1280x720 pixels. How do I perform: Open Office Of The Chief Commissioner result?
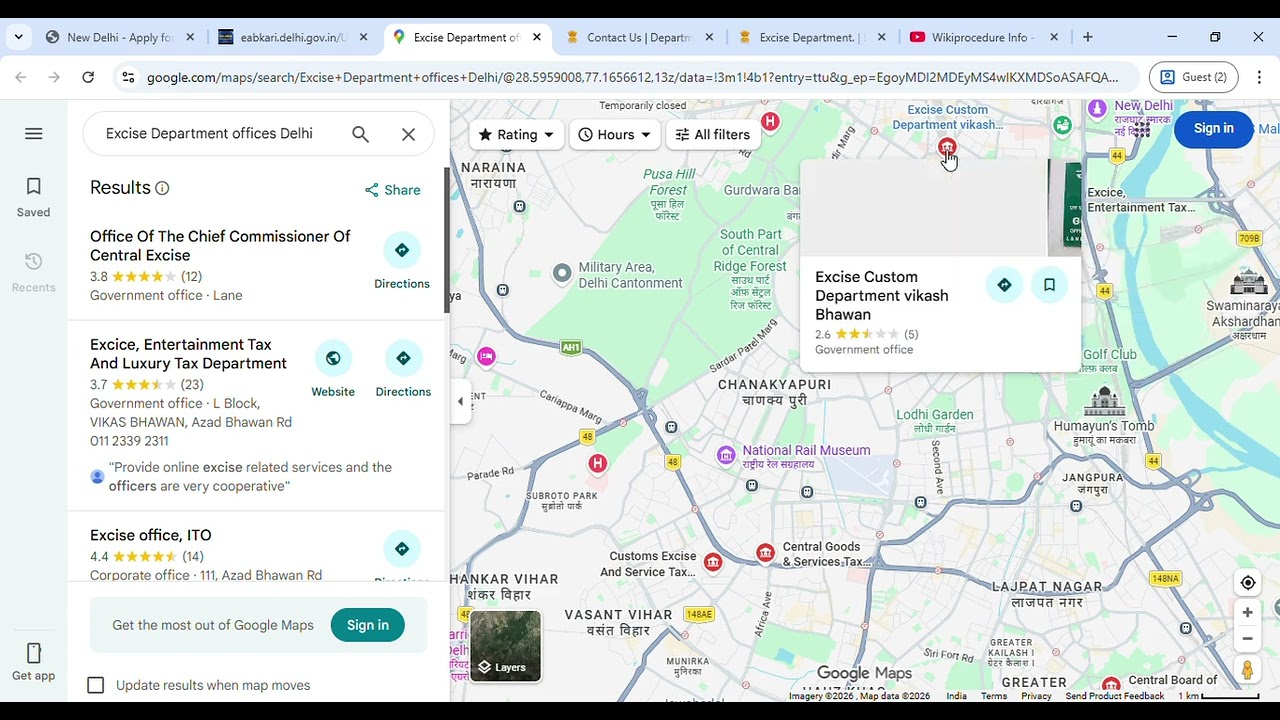click(220, 246)
